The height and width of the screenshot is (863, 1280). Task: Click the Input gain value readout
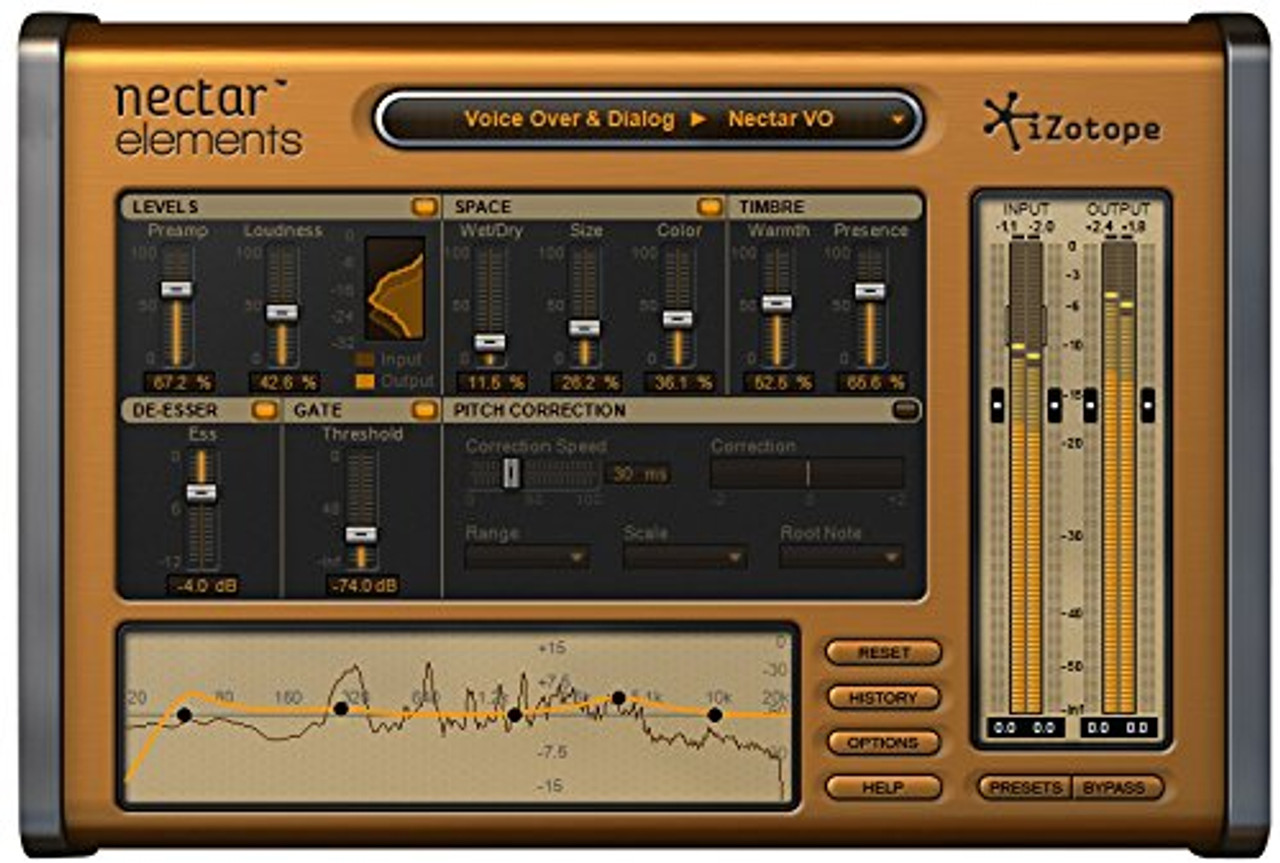point(1025,728)
